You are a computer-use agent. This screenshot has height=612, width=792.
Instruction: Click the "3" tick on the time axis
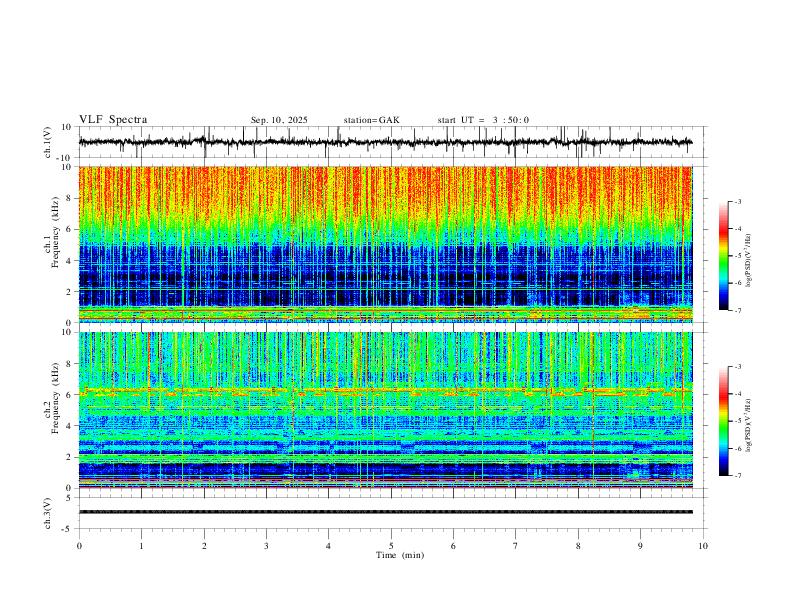click(x=266, y=546)
